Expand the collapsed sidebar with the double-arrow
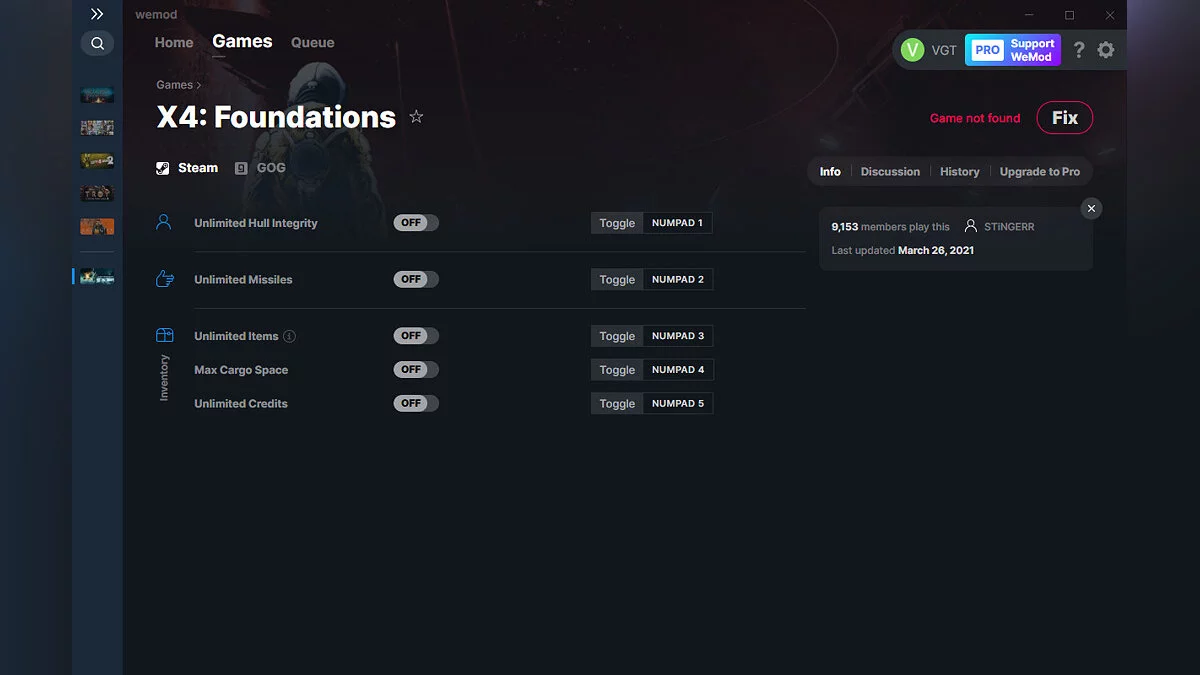Image resolution: width=1200 pixels, height=675 pixels. pyautogui.click(x=97, y=14)
